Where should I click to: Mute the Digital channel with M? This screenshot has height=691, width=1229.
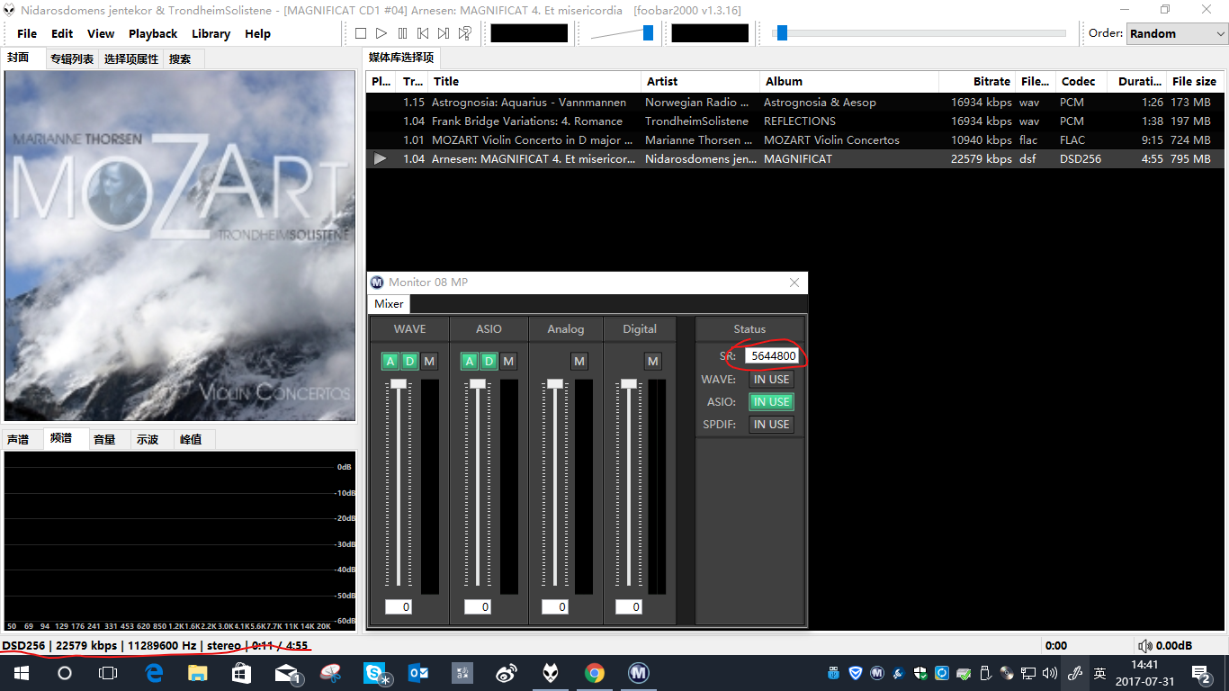653,361
